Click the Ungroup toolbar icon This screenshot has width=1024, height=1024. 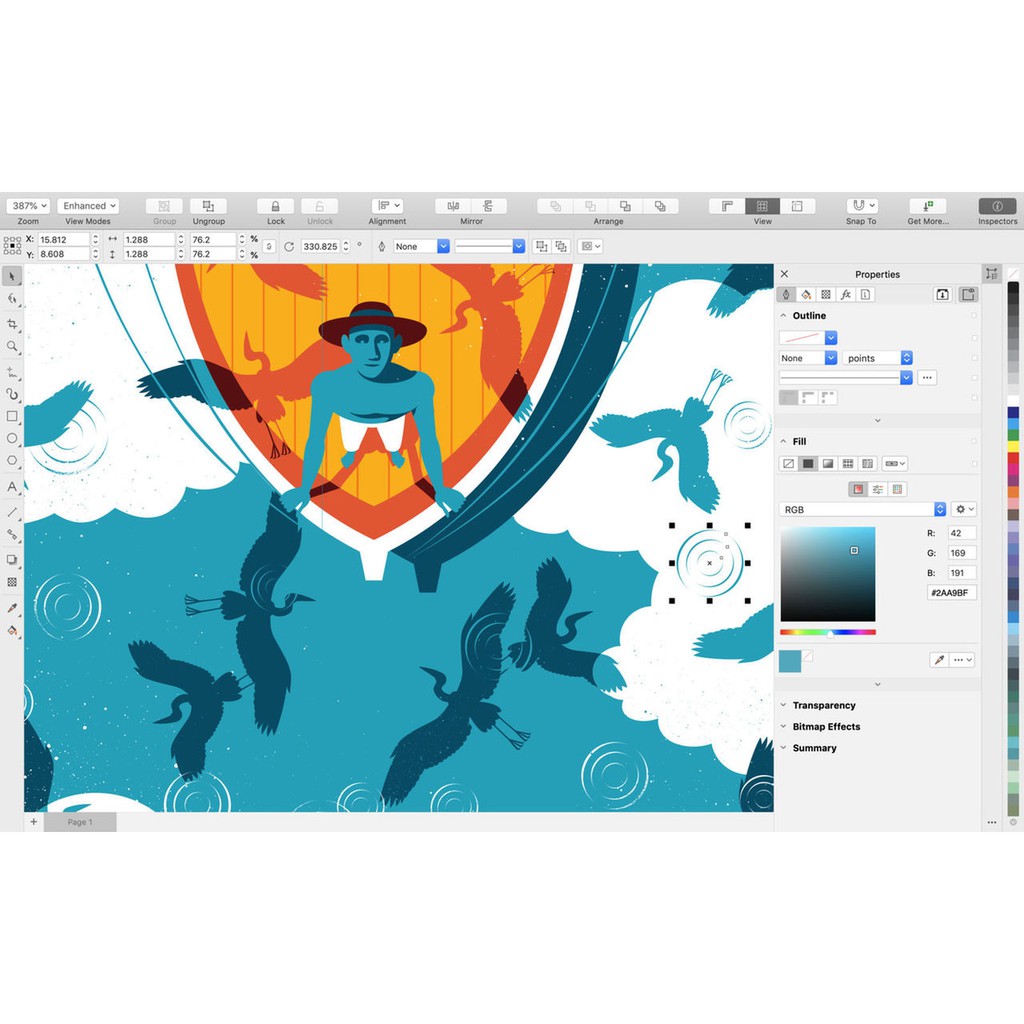tap(208, 206)
